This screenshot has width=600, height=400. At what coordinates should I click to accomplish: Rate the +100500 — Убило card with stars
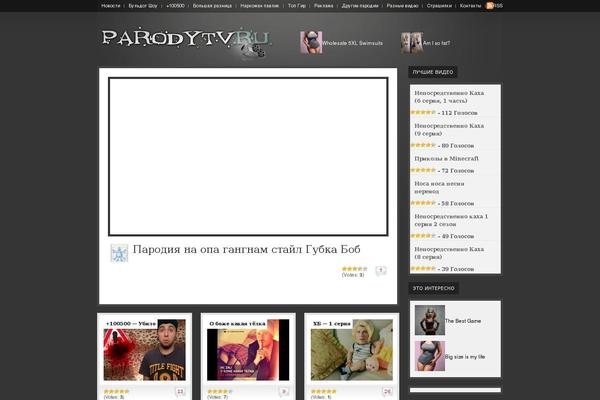[x=117, y=391]
